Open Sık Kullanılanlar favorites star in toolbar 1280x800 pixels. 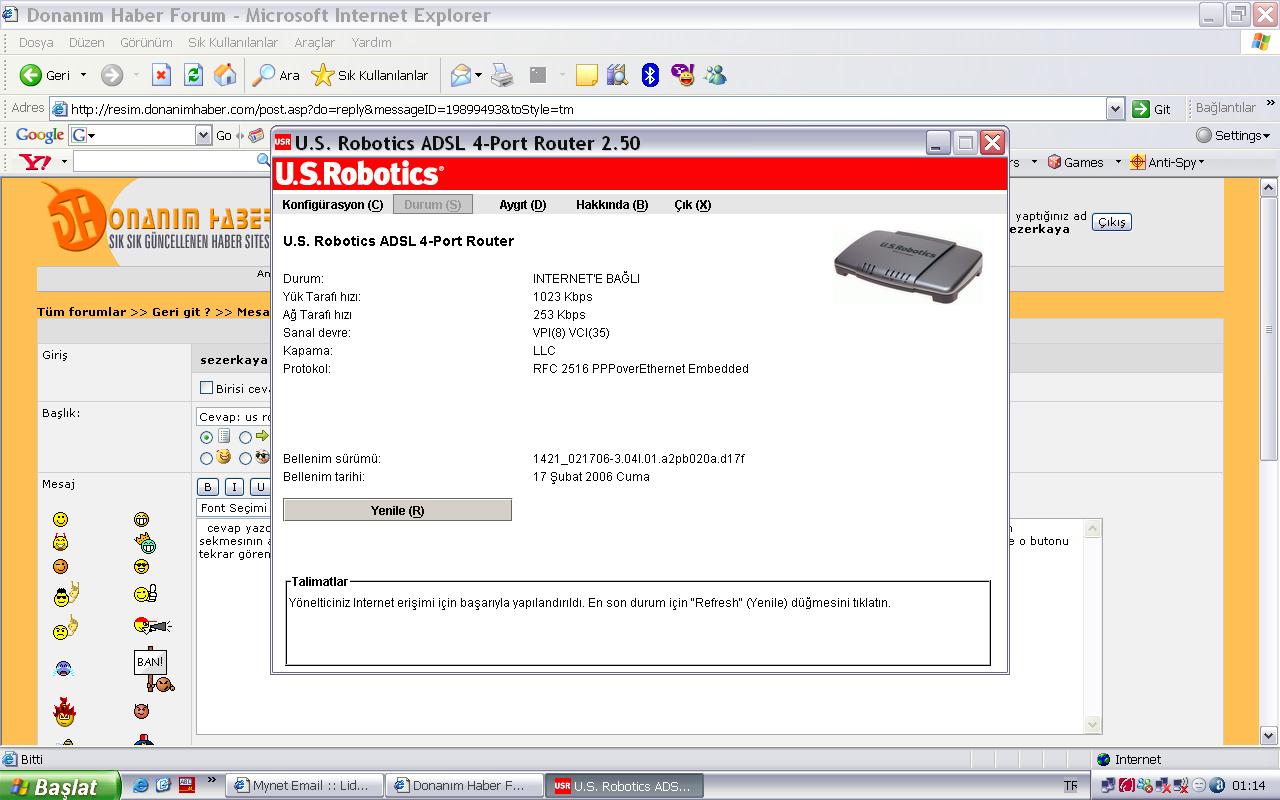pos(369,75)
